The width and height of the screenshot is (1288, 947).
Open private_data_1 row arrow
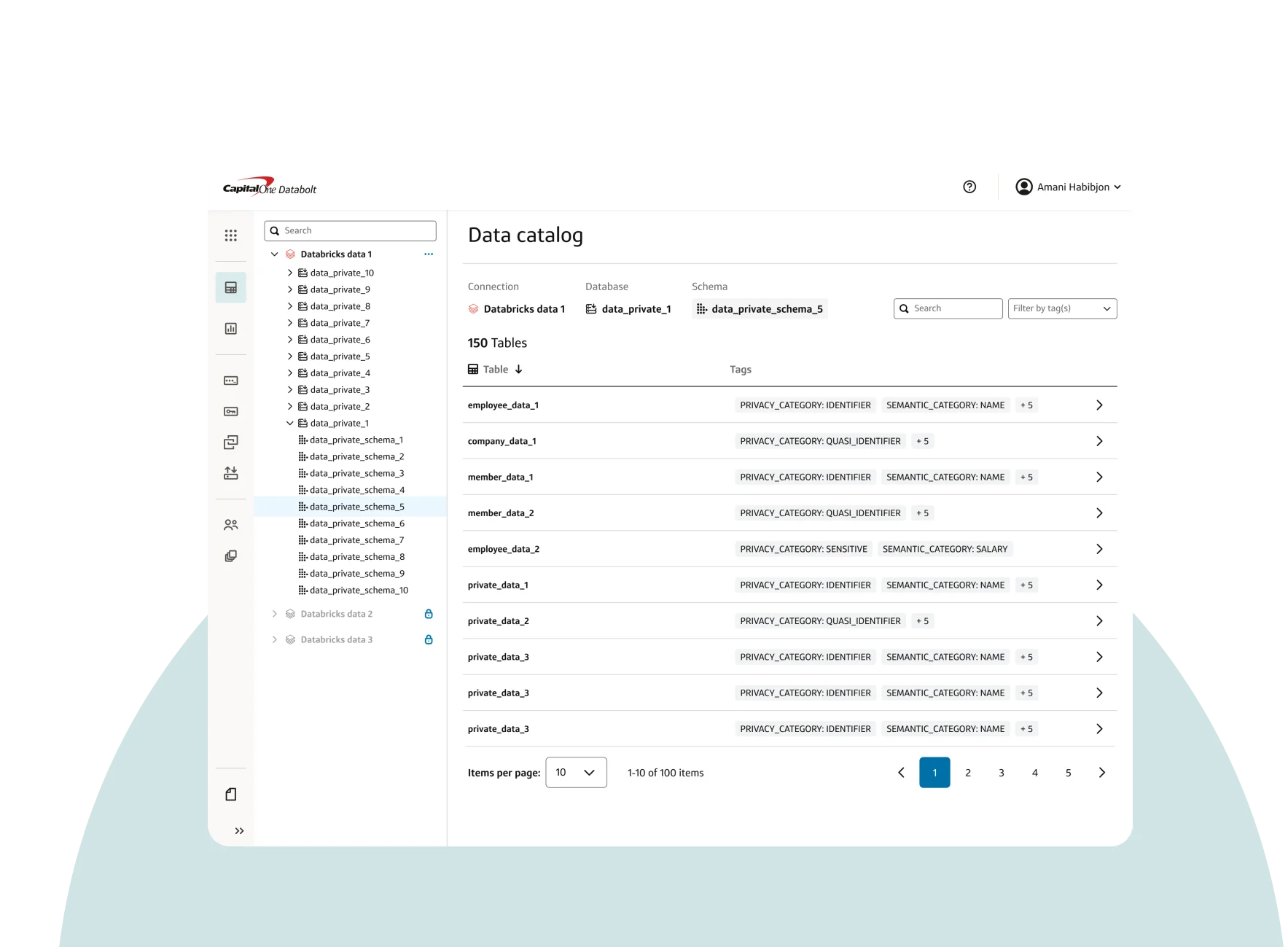click(x=1099, y=585)
